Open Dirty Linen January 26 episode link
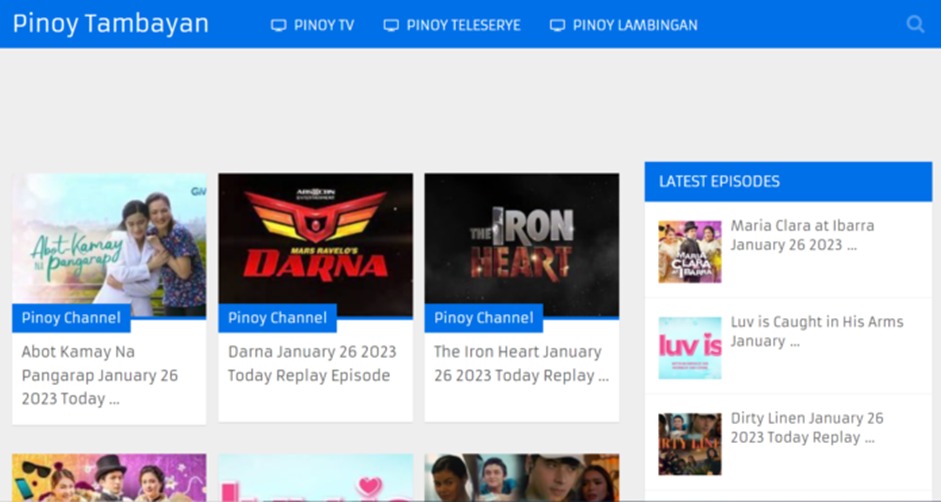 point(806,427)
